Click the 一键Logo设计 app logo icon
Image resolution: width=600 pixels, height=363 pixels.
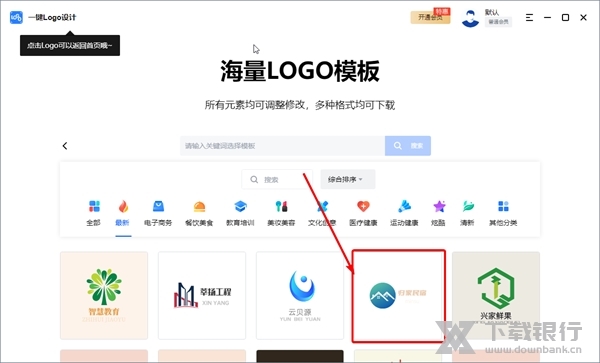click(16, 17)
